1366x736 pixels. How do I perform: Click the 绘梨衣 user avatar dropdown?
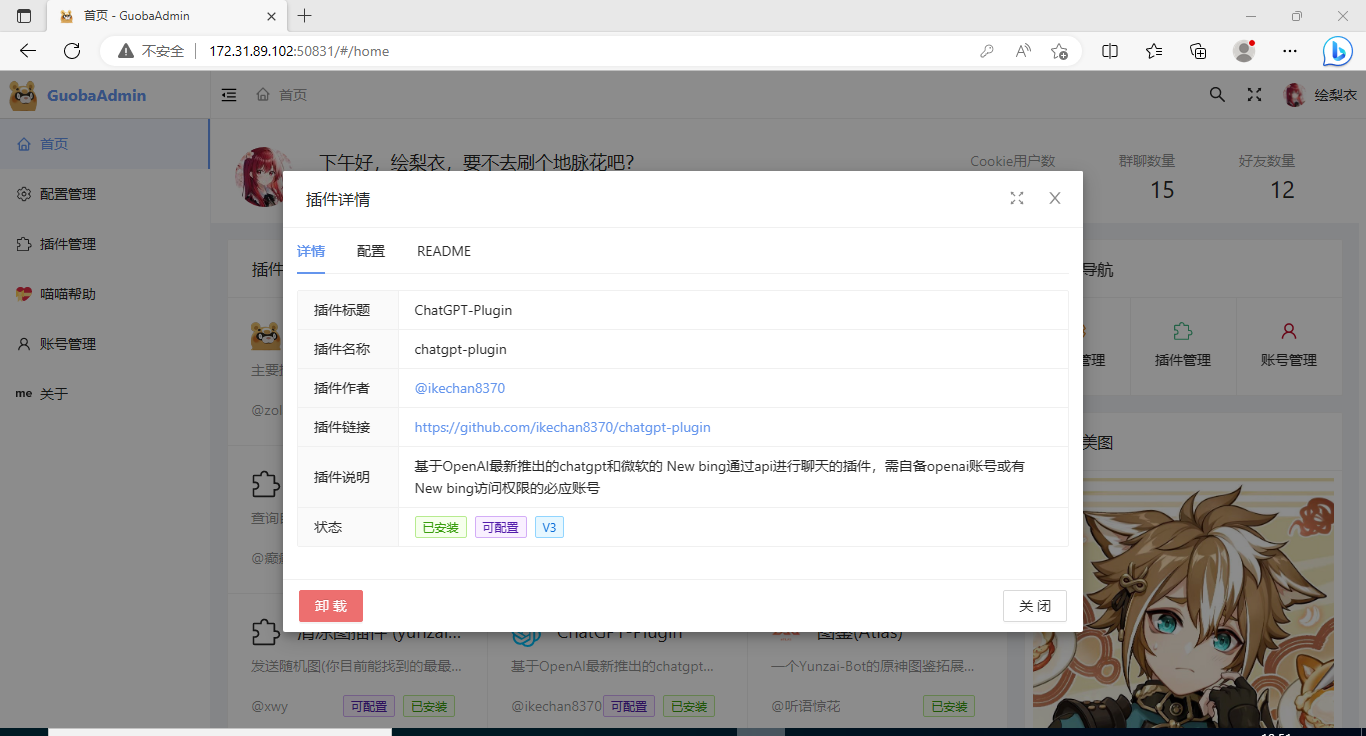point(1320,95)
